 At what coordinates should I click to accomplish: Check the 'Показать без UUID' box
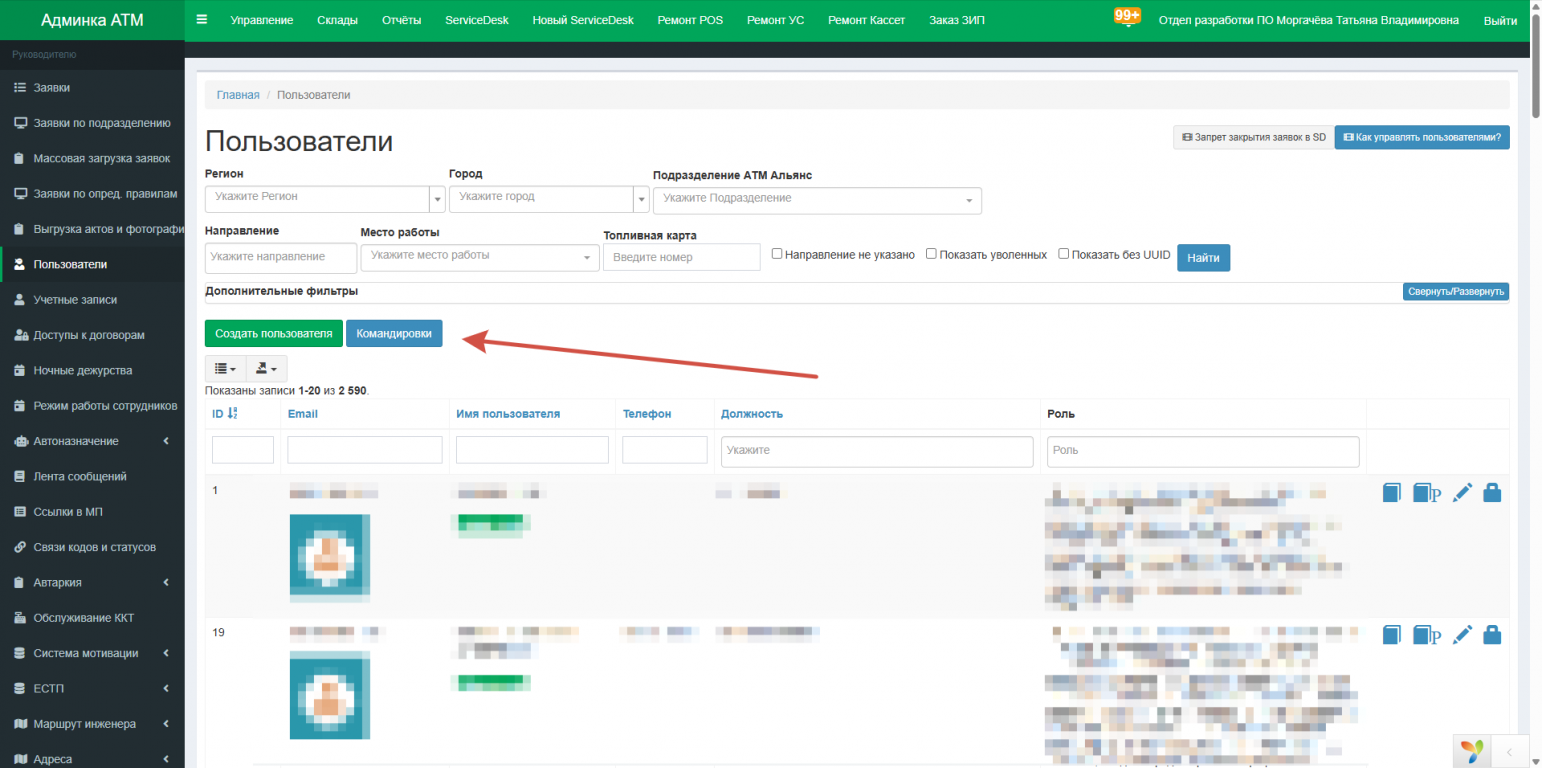[1064, 254]
